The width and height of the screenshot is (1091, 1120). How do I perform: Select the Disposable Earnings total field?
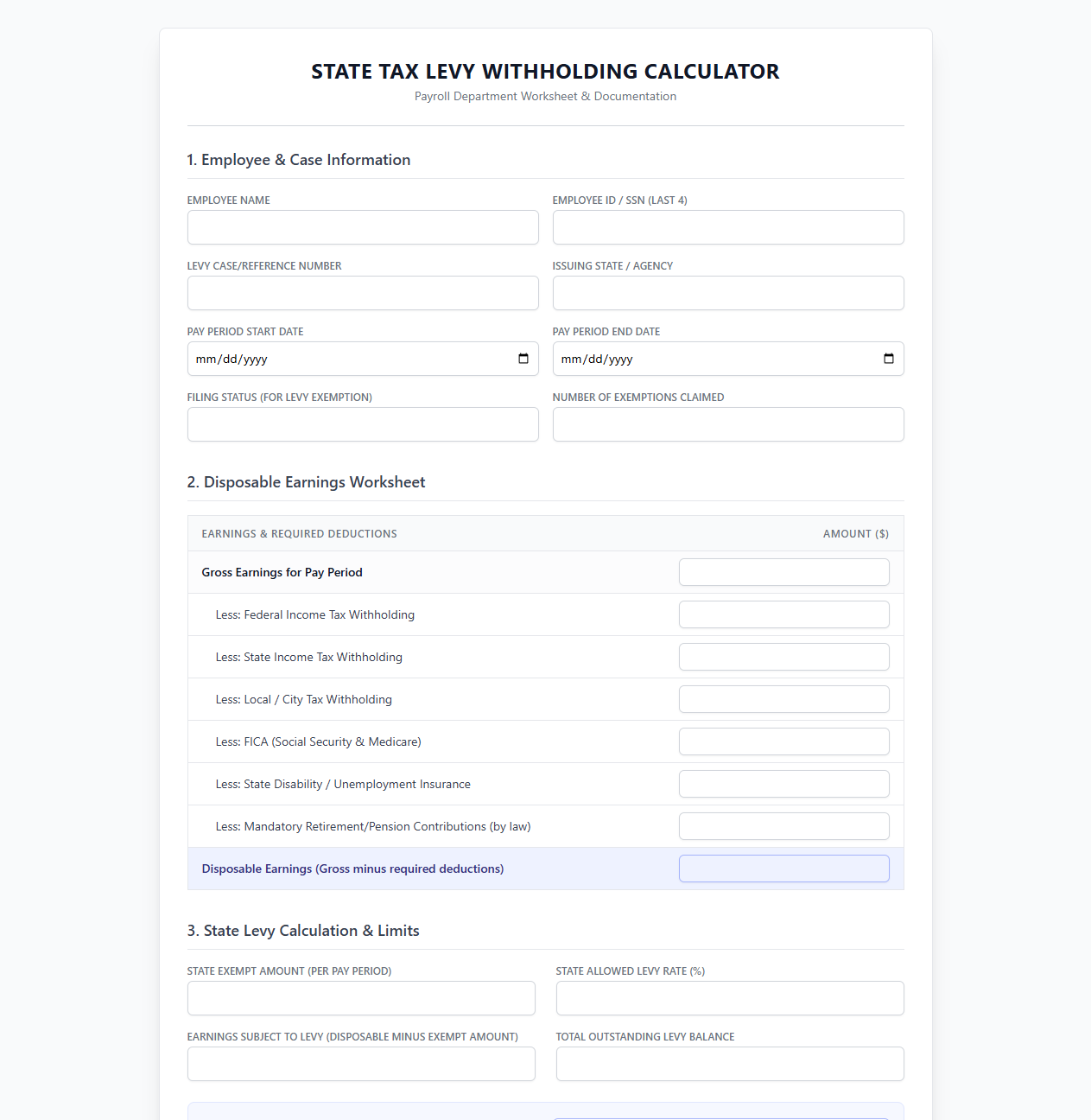(x=784, y=869)
